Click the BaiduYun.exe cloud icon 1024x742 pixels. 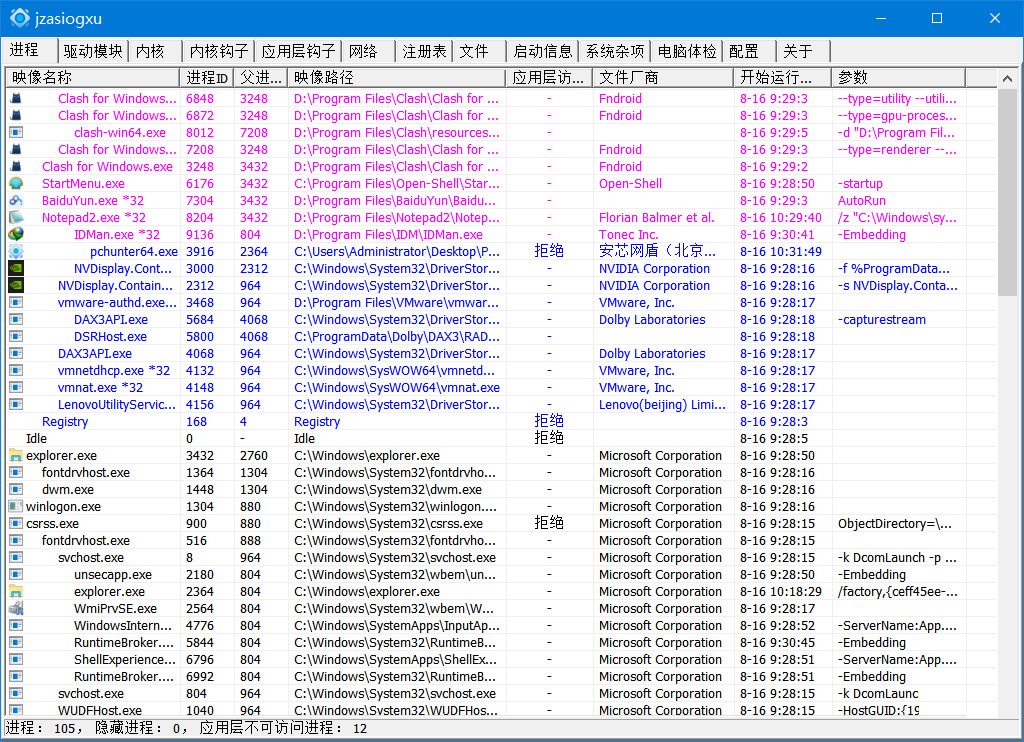16,201
